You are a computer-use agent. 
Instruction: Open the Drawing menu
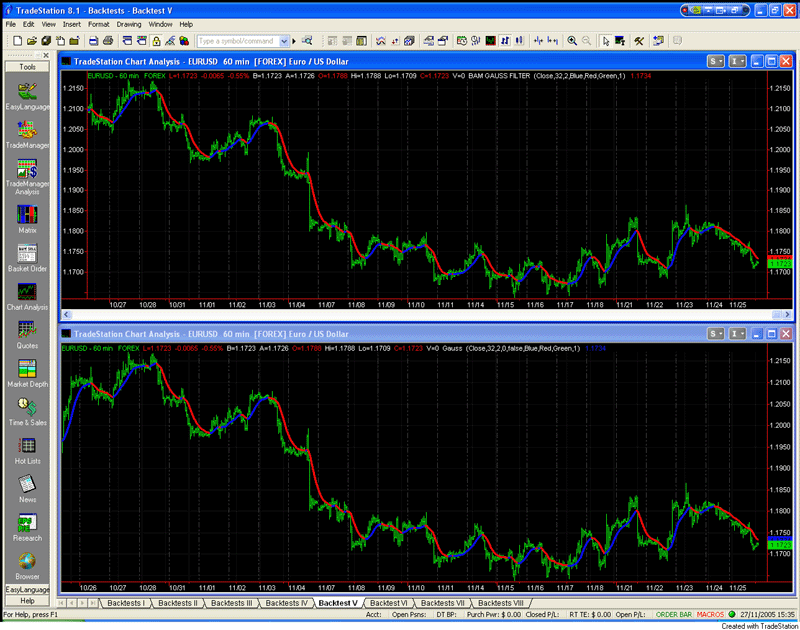pyautogui.click(x=129, y=24)
